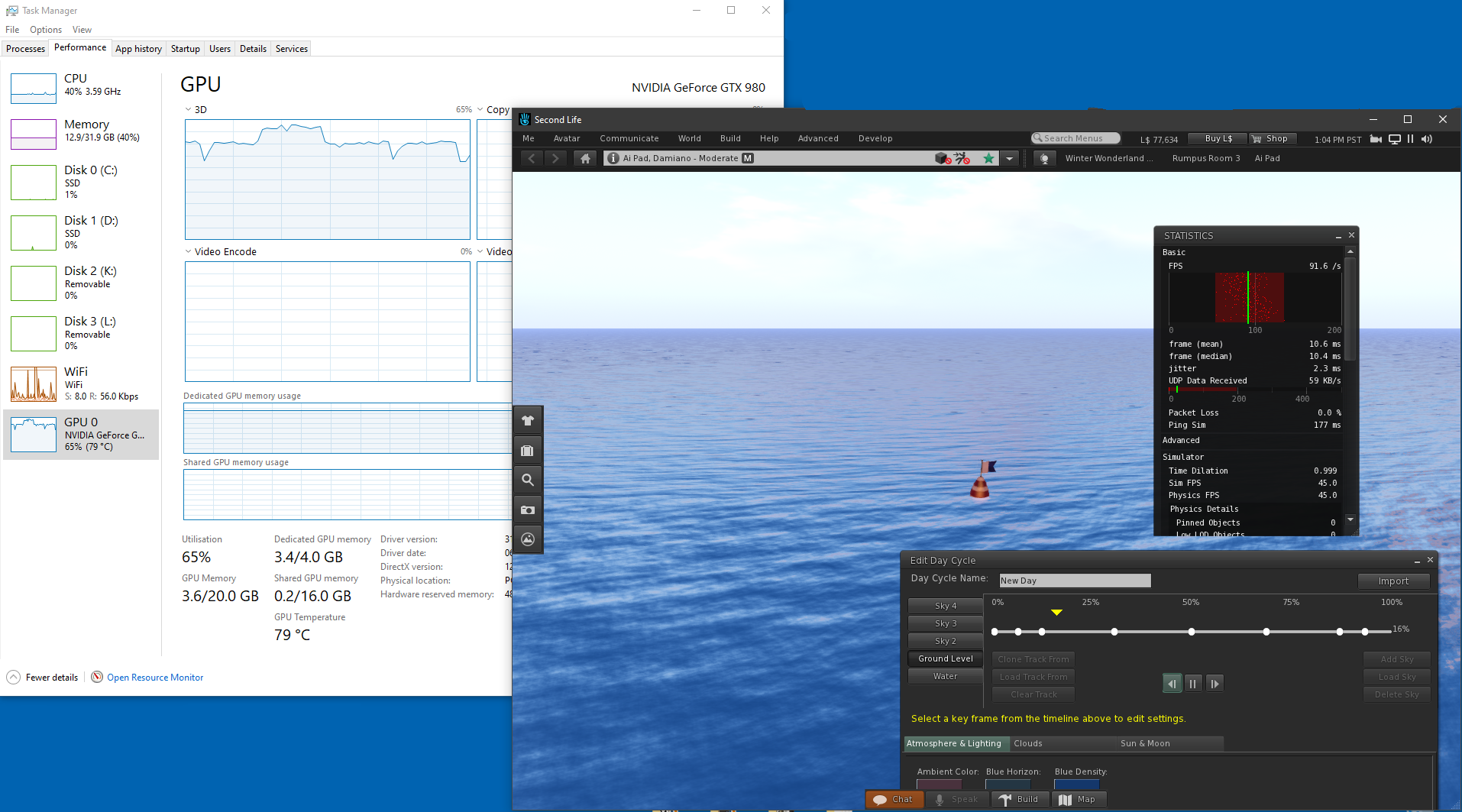Pause all media in Second Life top bar
The image size is (1462, 812).
[1410, 139]
